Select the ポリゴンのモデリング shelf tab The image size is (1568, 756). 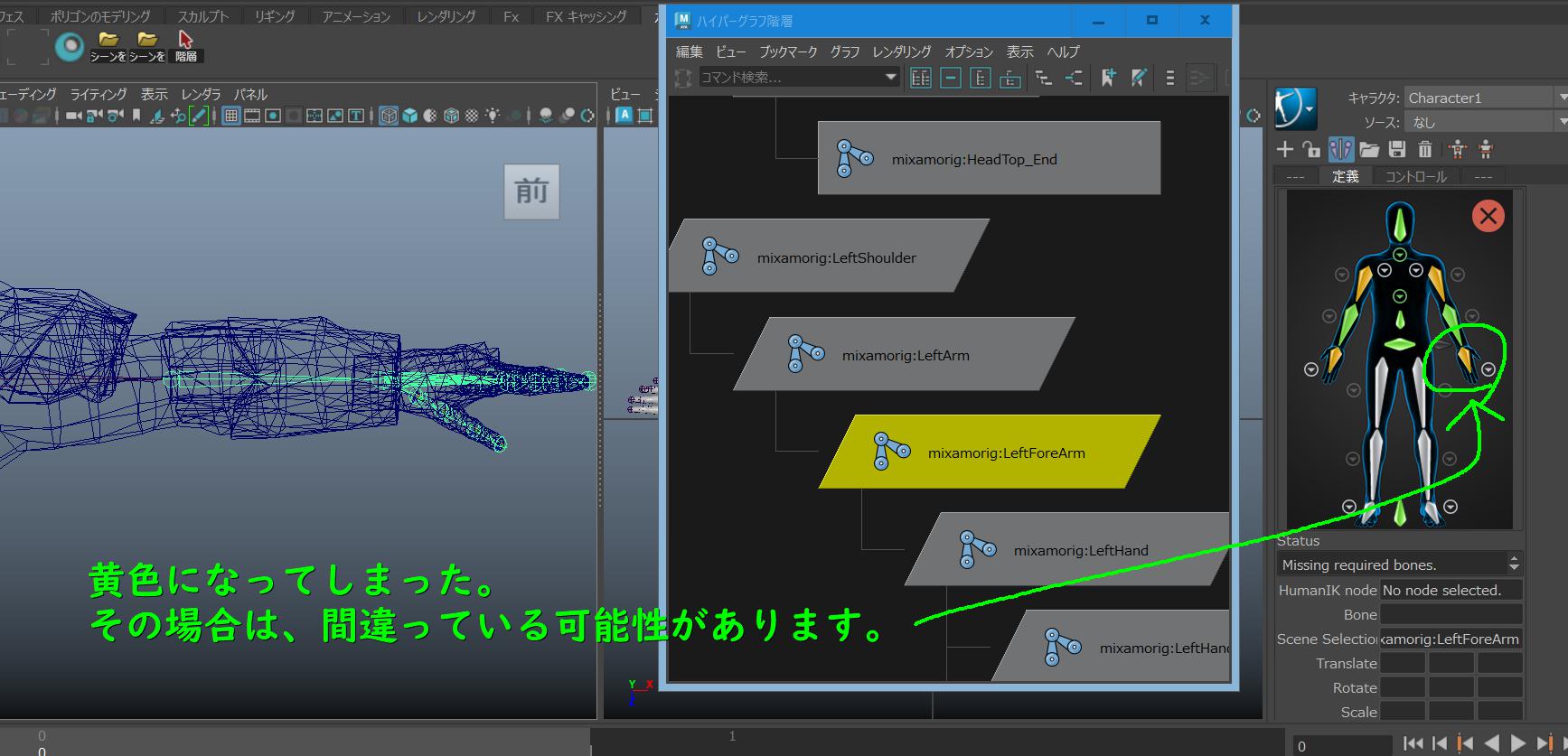click(x=101, y=16)
